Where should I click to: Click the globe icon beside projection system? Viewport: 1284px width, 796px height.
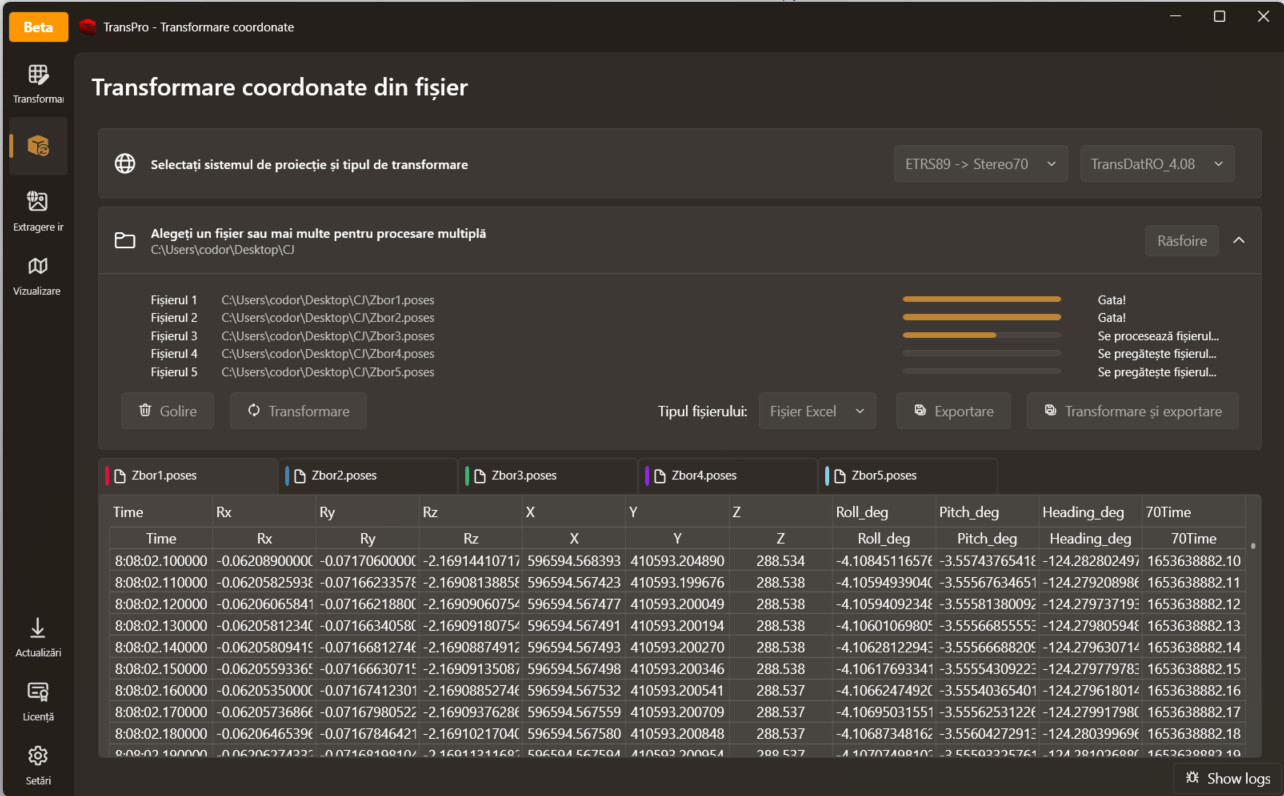coord(125,164)
